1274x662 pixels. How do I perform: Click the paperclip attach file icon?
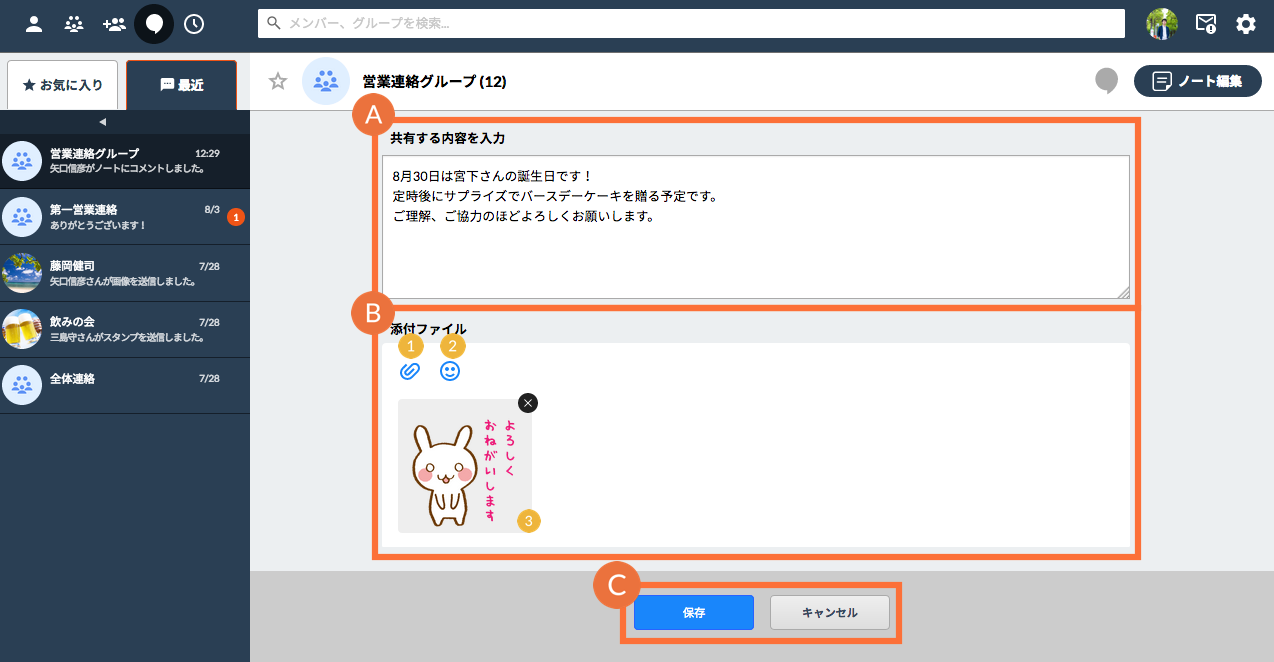[409, 371]
